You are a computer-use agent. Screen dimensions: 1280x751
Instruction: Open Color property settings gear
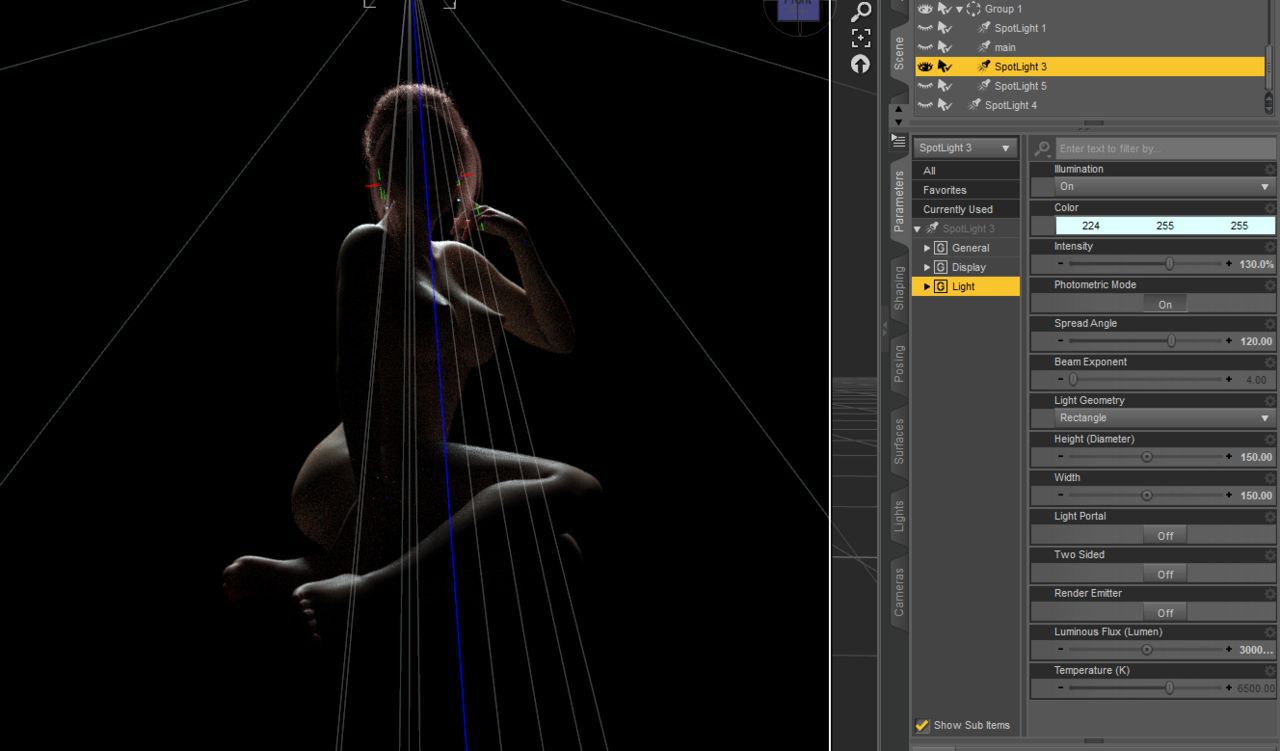coord(1270,208)
